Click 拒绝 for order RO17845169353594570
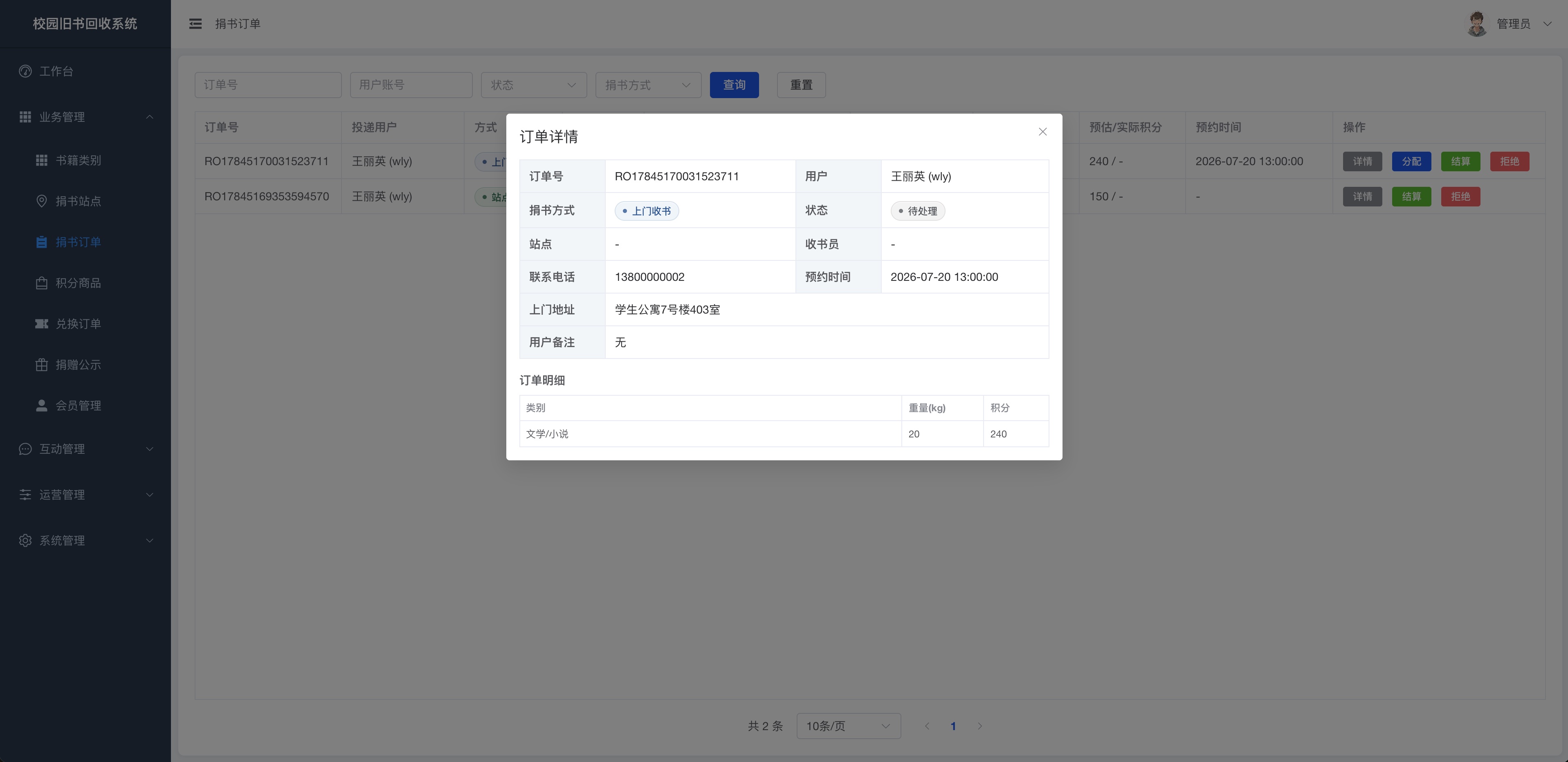Image resolution: width=1568 pixels, height=762 pixels. [x=1460, y=197]
